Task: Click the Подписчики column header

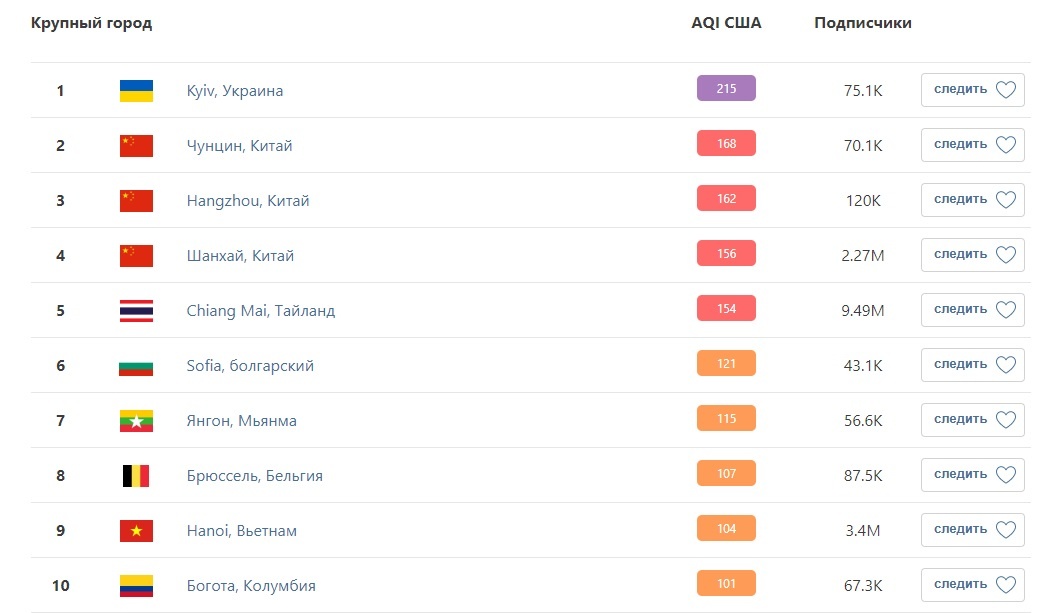Action: click(863, 23)
